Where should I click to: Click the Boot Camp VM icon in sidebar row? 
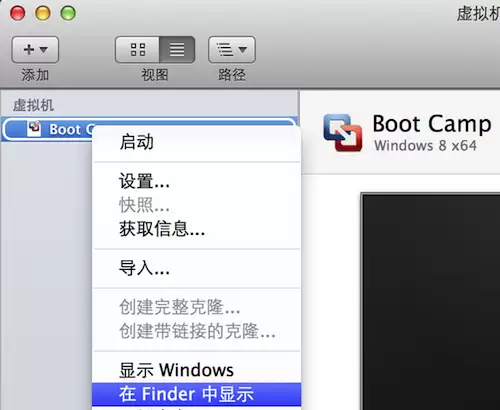34,129
